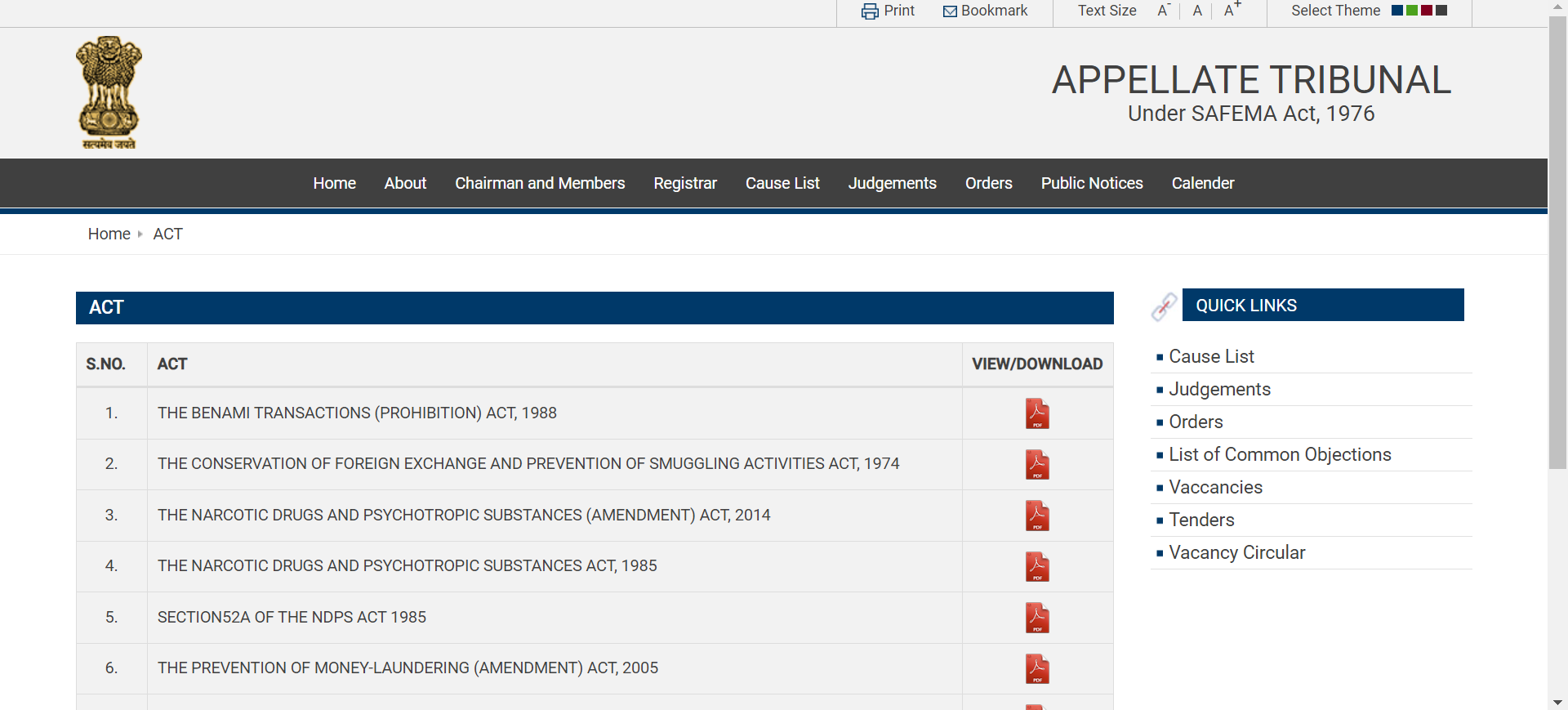The height and width of the screenshot is (710, 1568).
Task: Choose the dark red theme swatch
Action: point(1427,11)
